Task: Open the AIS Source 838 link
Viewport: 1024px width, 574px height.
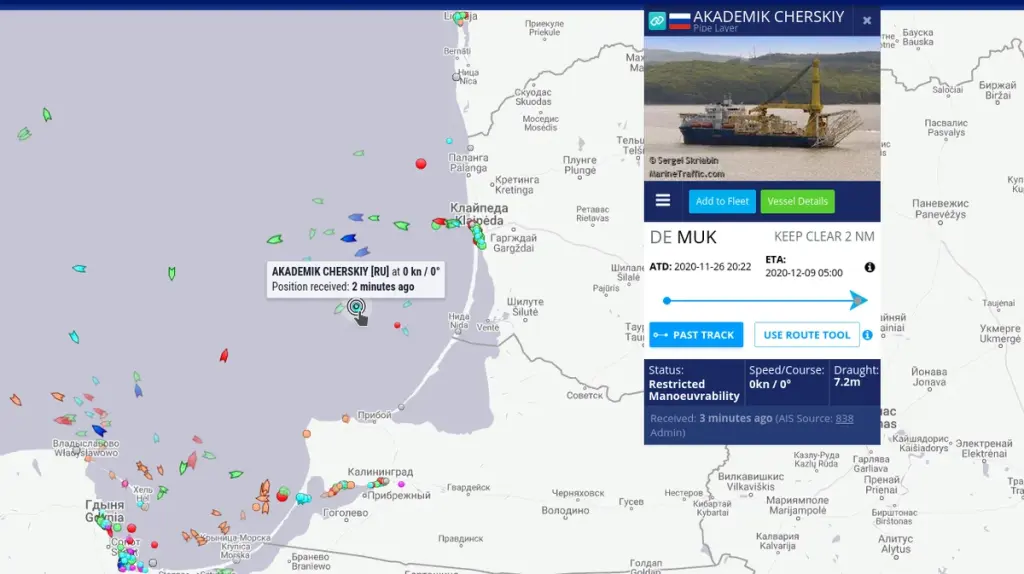Action: (844, 418)
